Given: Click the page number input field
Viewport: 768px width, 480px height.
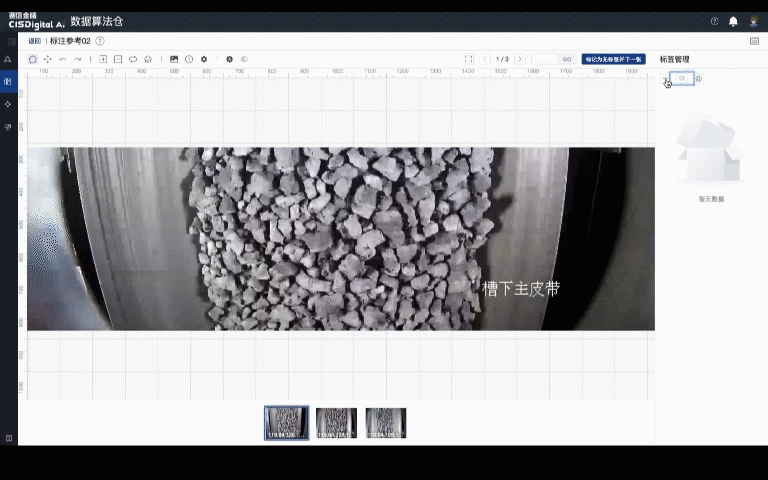Looking at the screenshot, I should click(x=545, y=59).
